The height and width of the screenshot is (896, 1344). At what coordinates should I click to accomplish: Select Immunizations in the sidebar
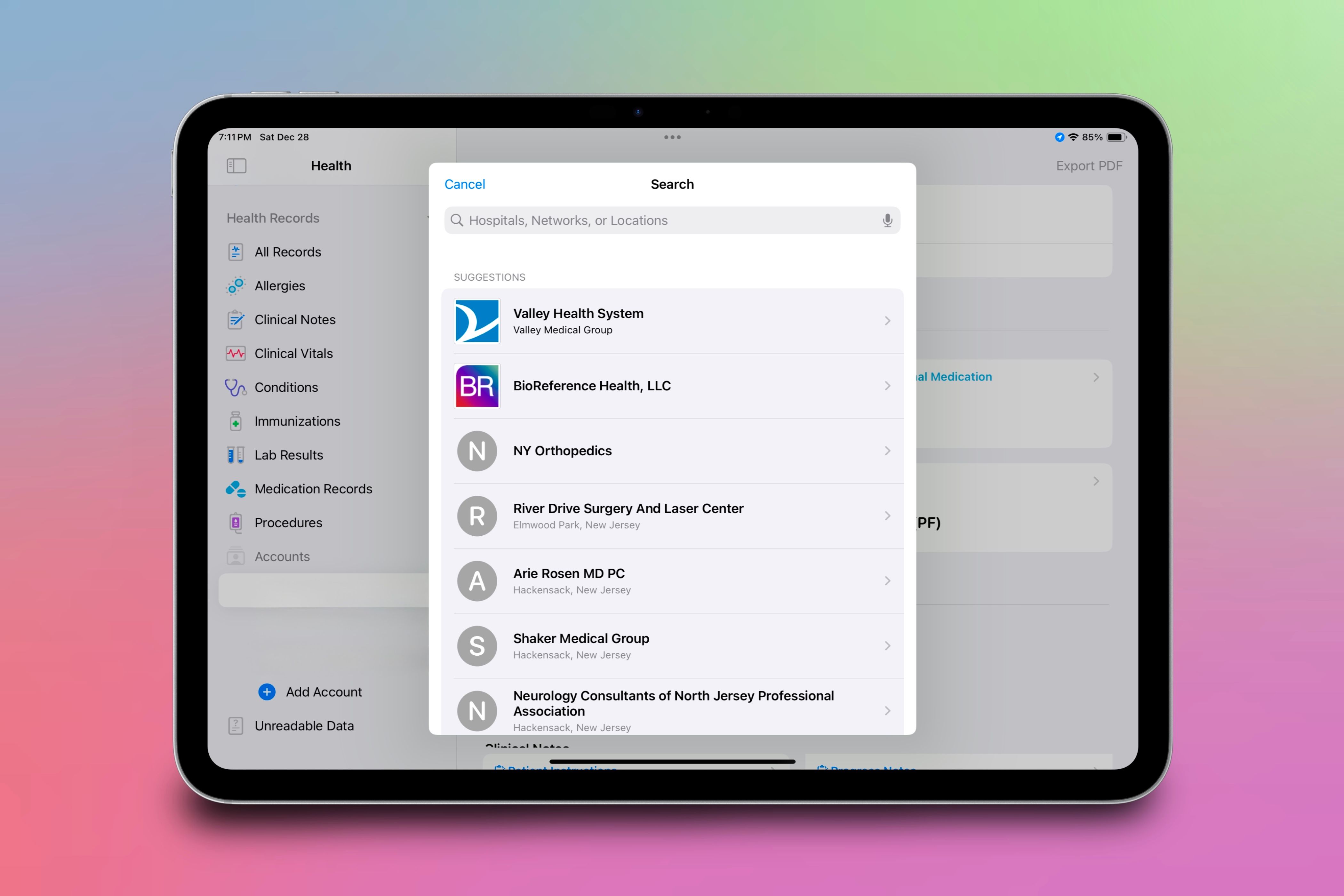[x=297, y=421]
